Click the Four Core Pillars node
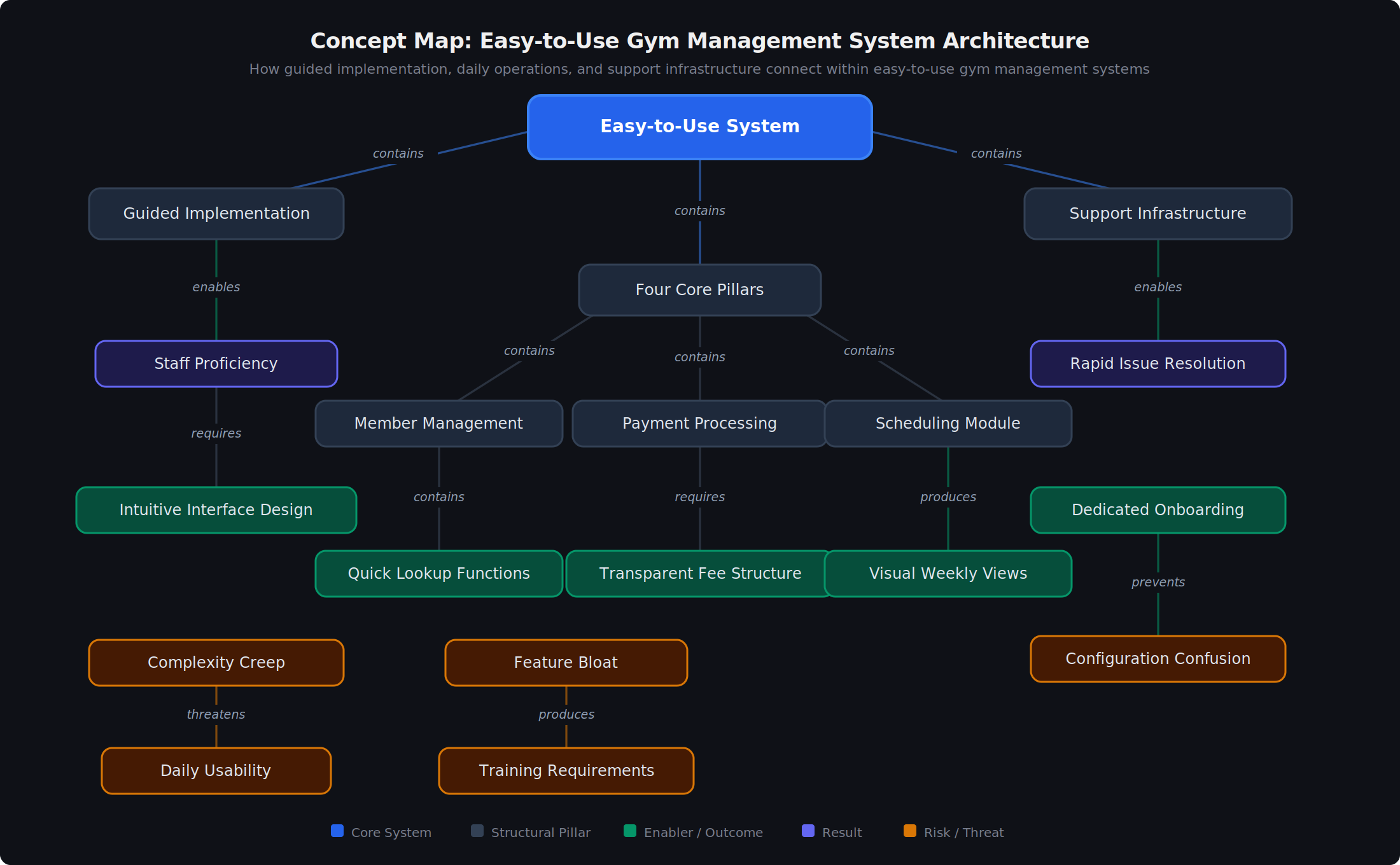Screen dimensions: 1400x865 [x=699, y=290]
